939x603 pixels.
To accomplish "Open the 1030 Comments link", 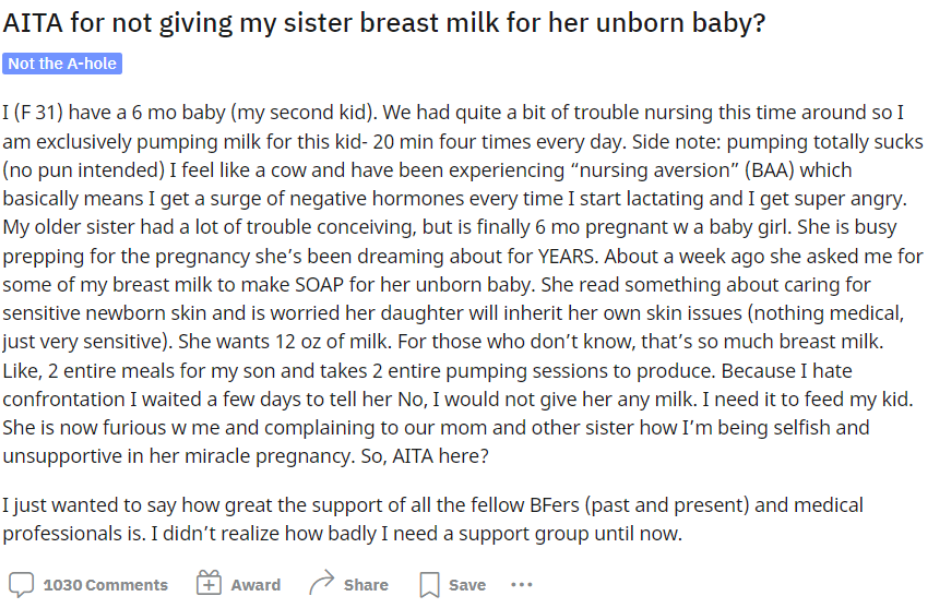I will click(x=105, y=585).
